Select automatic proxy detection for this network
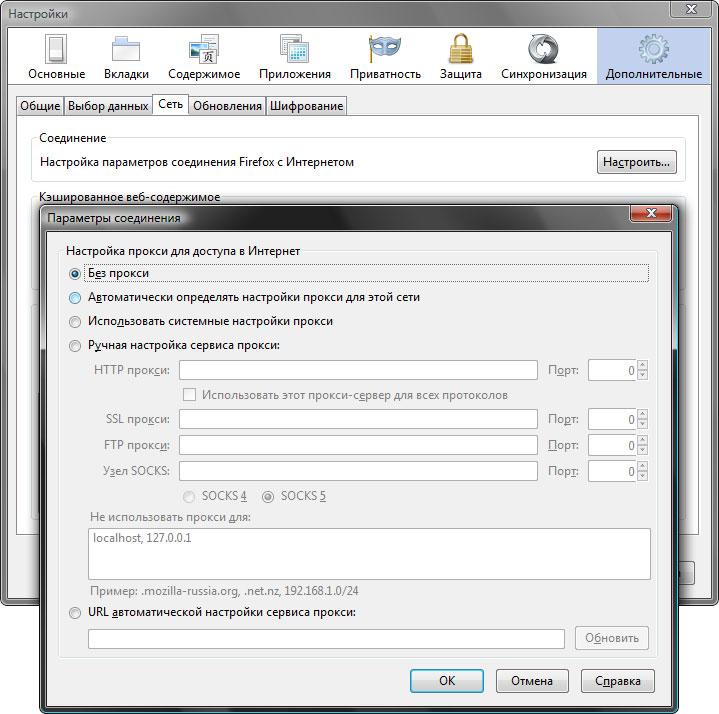 tap(74, 298)
